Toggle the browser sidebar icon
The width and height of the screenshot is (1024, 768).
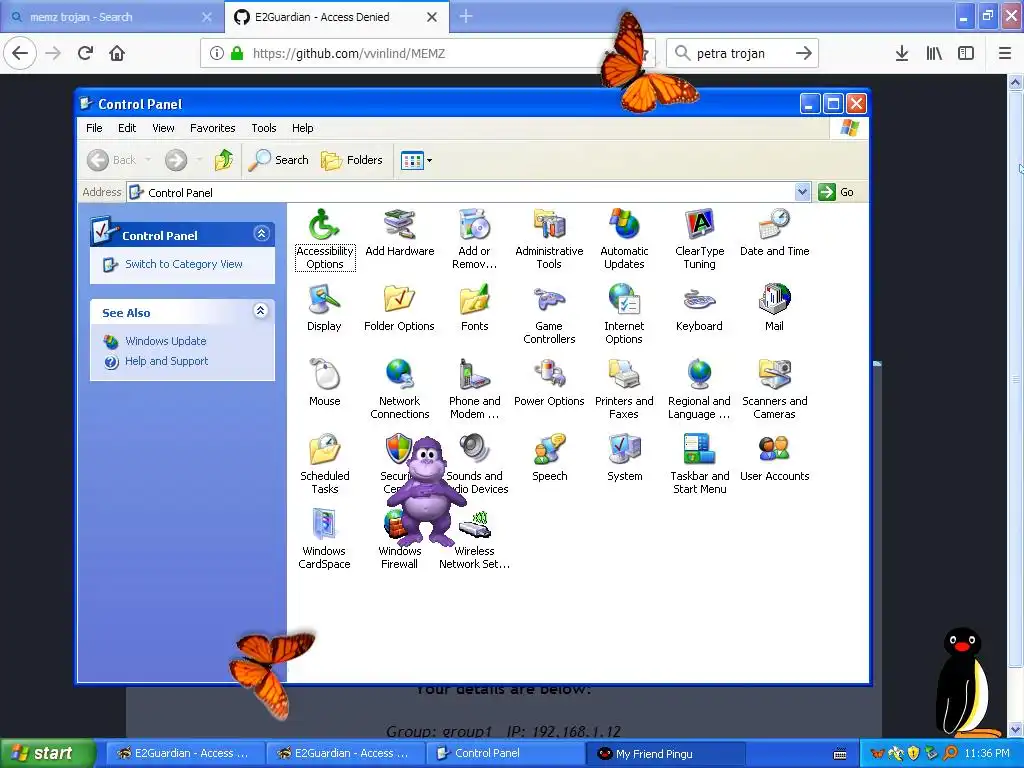click(x=966, y=53)
